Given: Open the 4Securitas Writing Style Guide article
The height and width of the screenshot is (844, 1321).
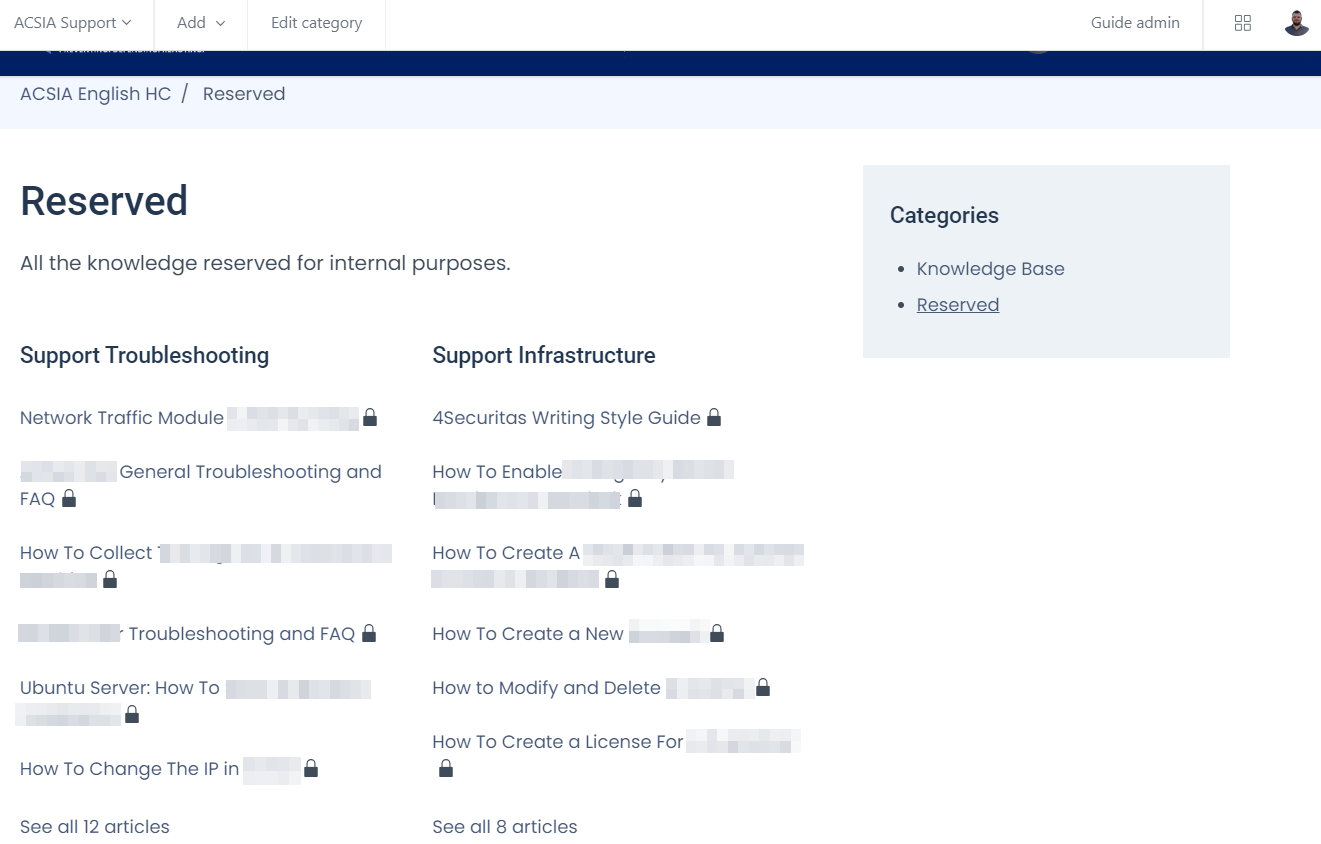Looking at the screenshot, I should tap(566, 418).
